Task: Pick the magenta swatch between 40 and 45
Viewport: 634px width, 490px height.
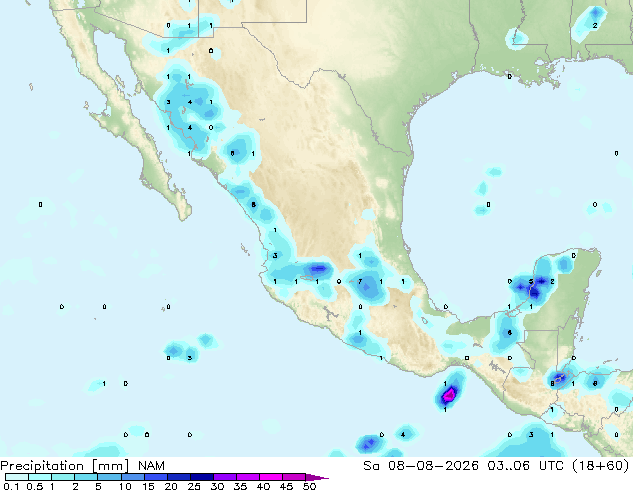Action: (271, 477)
